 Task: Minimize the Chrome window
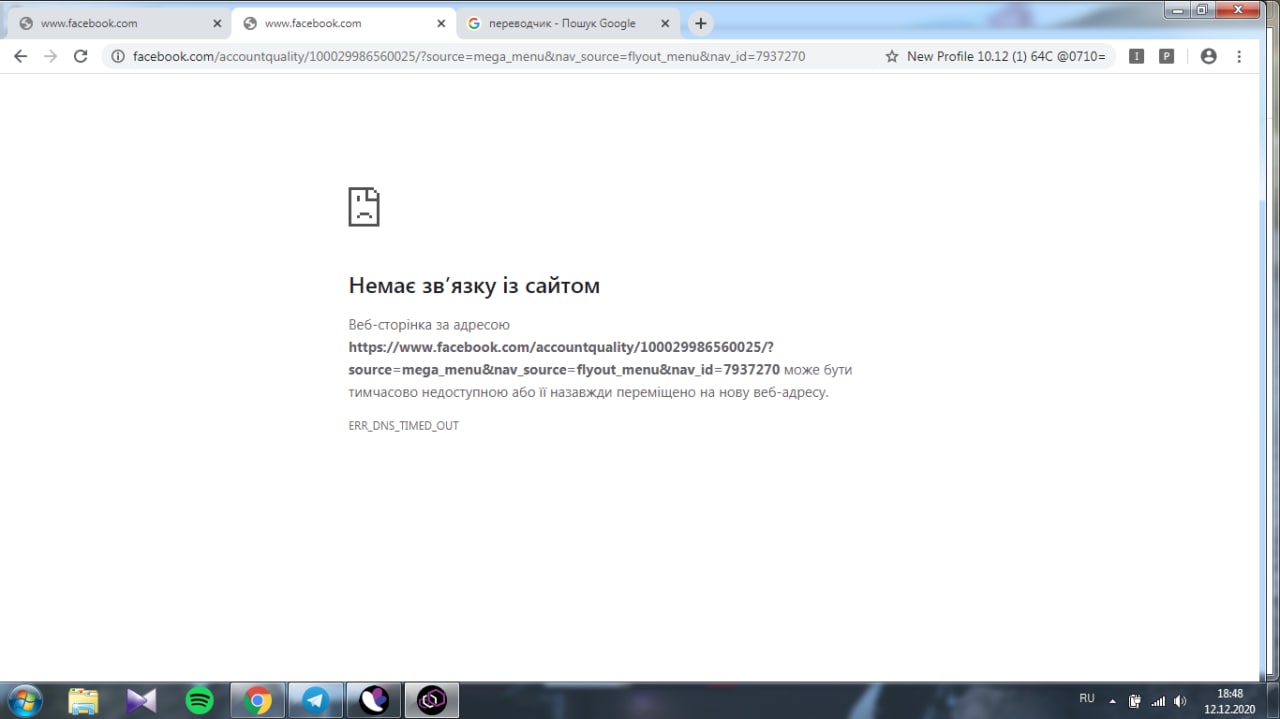tap(1178, 9)
